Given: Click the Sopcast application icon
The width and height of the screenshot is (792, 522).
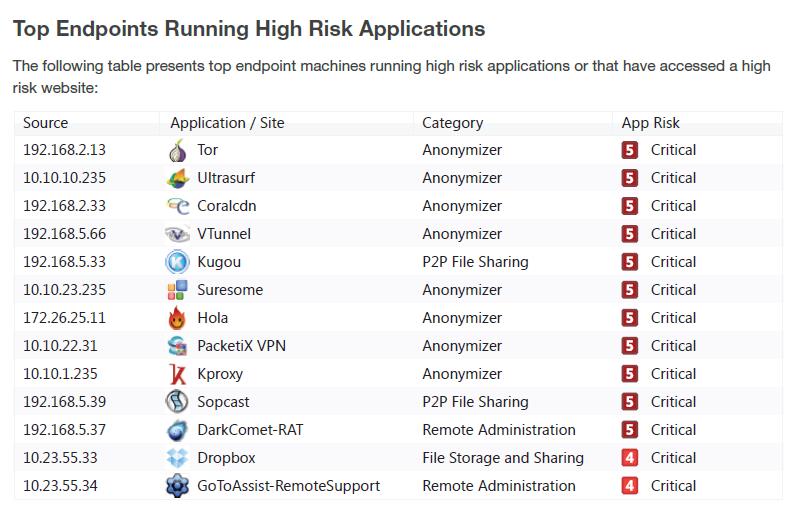Looking at the screenshot, I should [177, 403].
